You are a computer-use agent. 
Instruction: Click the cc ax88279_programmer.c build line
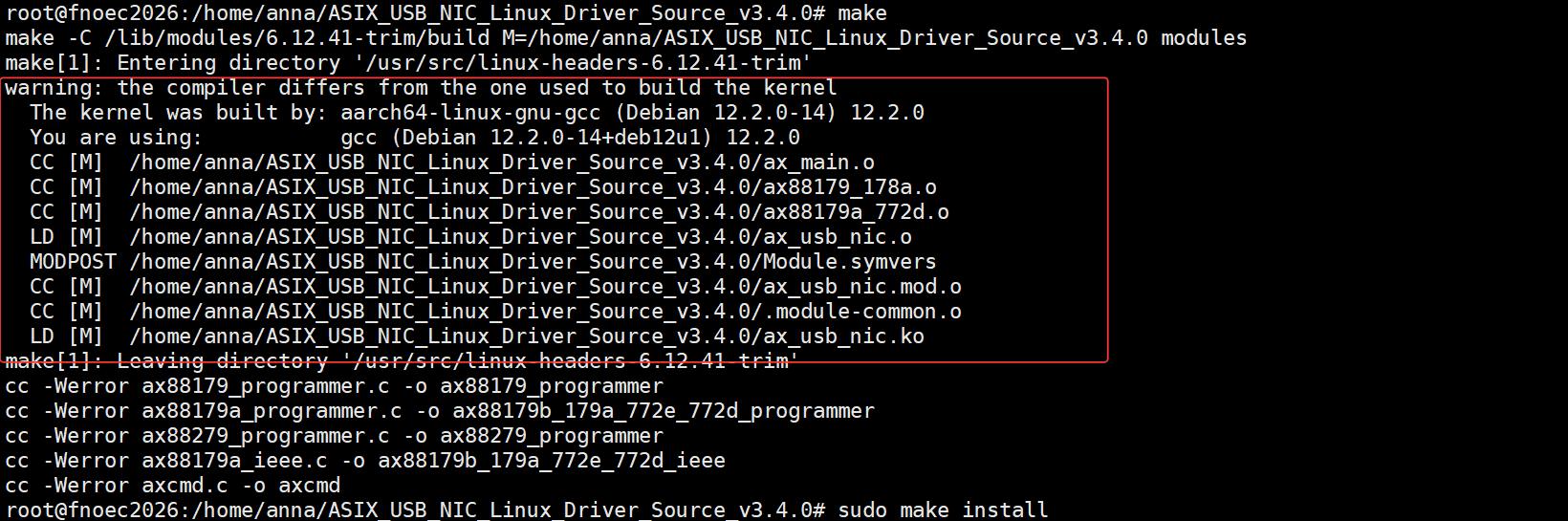tap(334, 436)
